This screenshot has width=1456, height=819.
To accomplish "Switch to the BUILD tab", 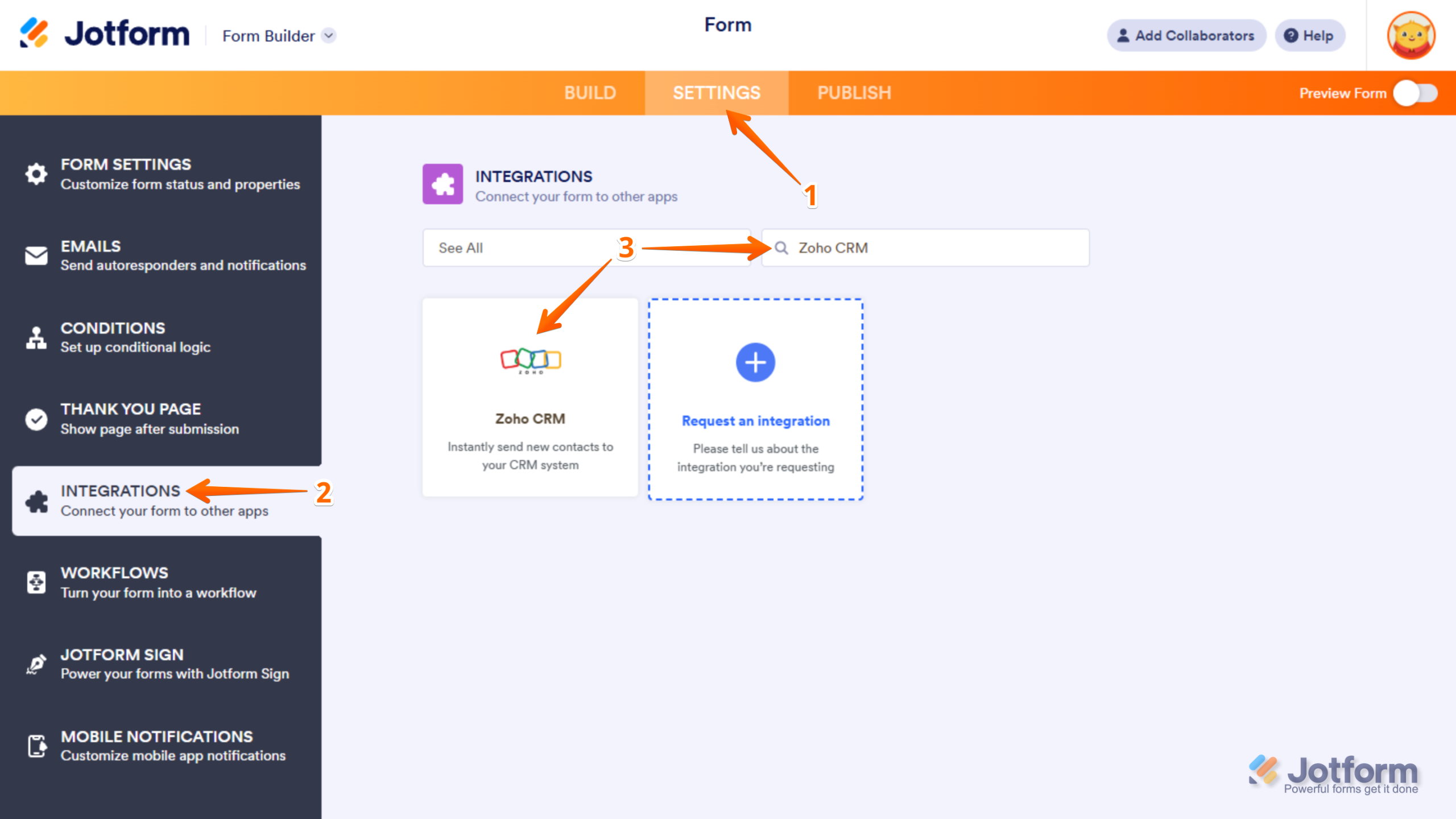I will (x=590, y=93).
